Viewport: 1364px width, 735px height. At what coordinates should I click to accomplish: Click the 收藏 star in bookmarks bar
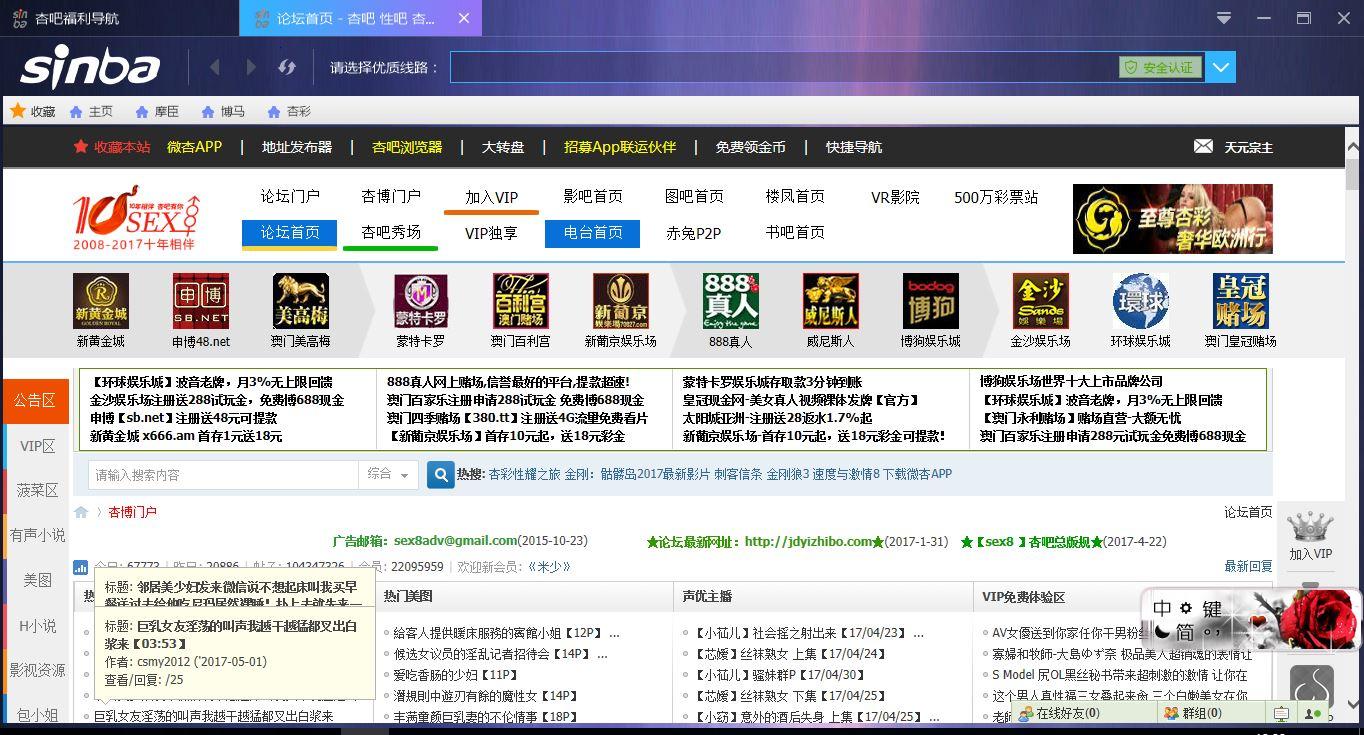click(x=18, y=111)
